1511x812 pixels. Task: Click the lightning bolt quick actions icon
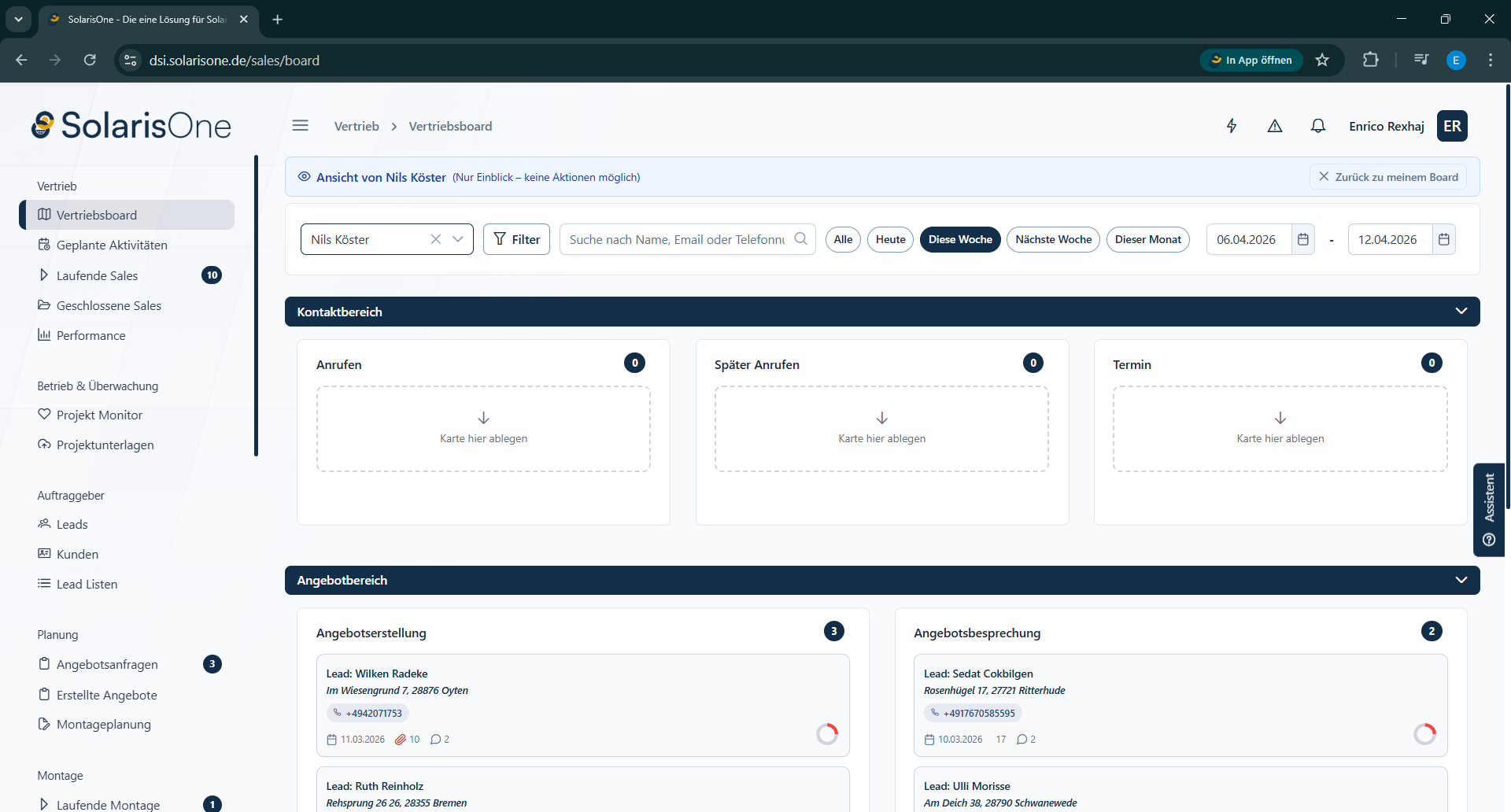click(x=1232, y=126)
